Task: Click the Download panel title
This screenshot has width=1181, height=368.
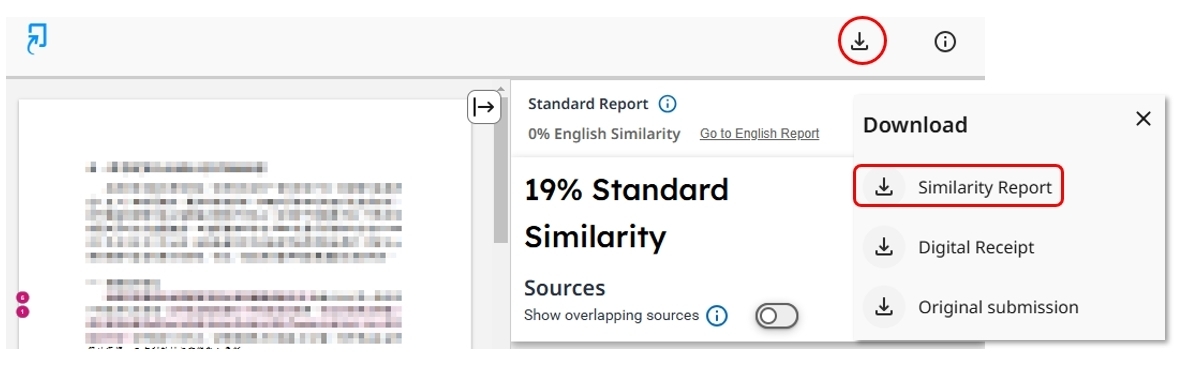Action: coord(915,124)
